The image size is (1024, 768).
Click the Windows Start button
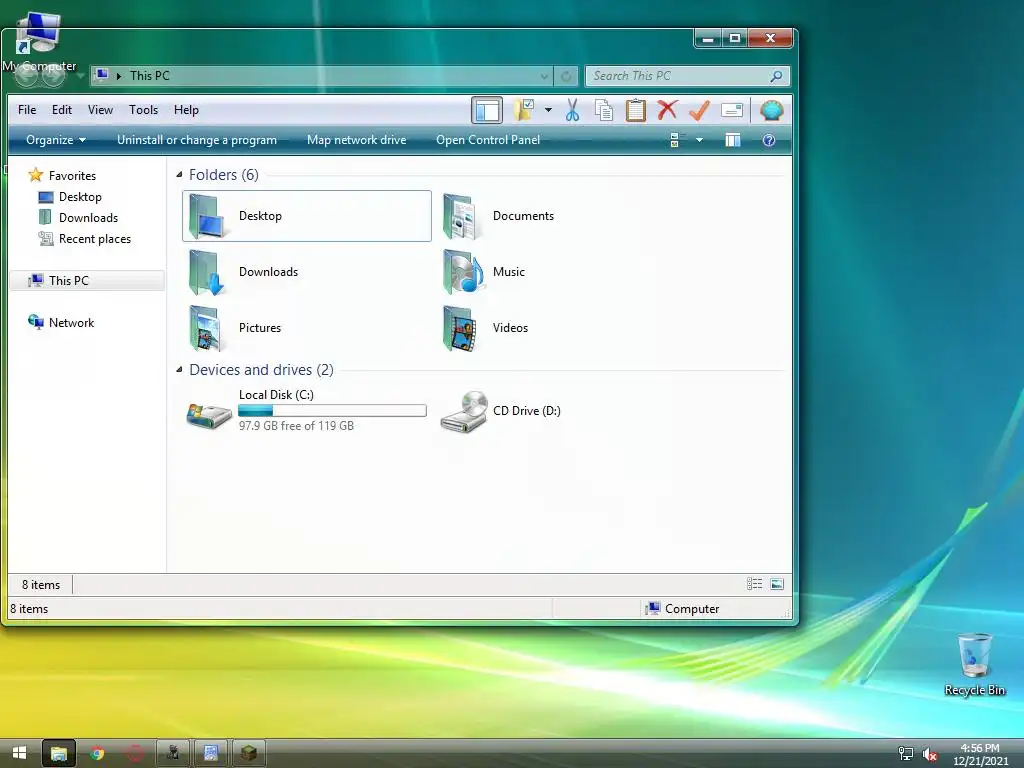tap(19, 753)
